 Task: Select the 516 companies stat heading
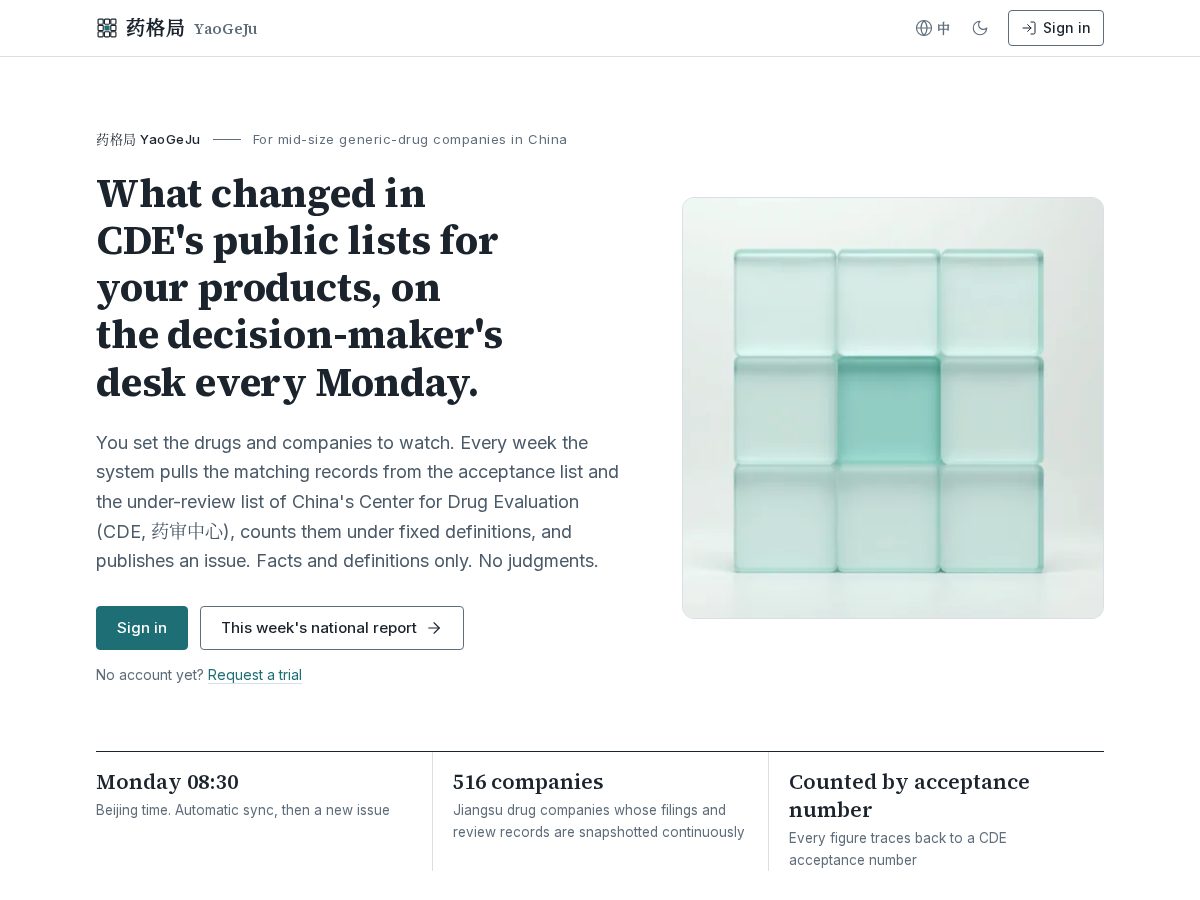pos(528,782)
